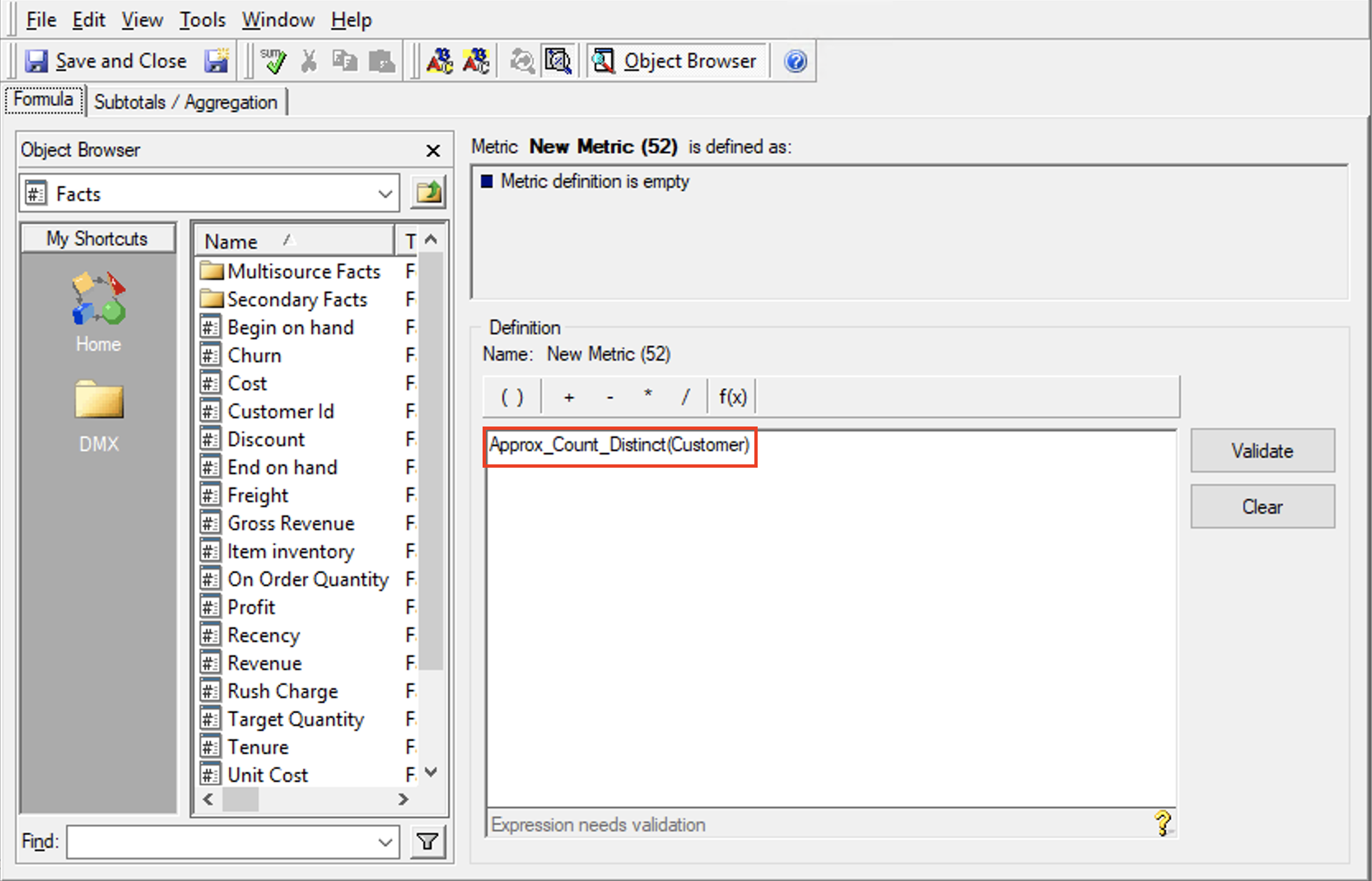Click the Save As toolbar icon
The image size is (1372, 881).
(x=217, y=60)
